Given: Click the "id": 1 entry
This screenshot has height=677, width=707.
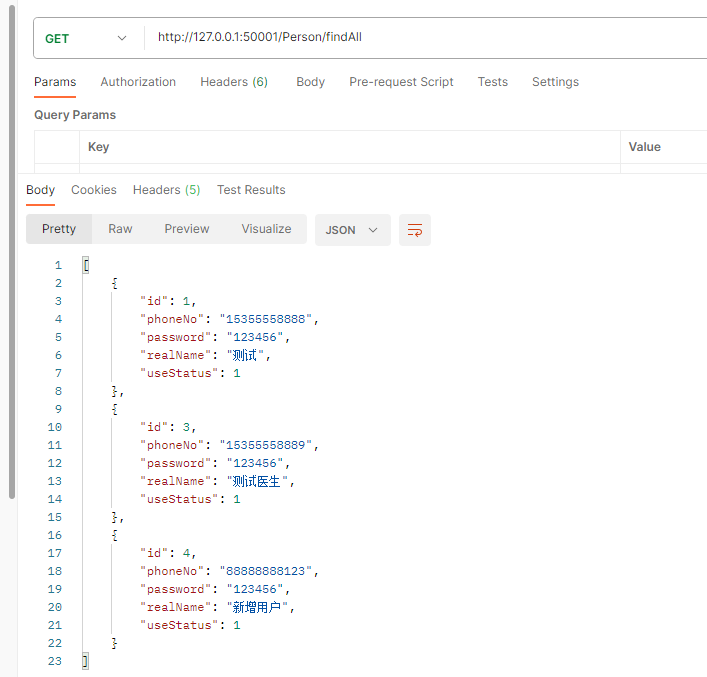Looking at the screenshot, I should (x=168, y=301).
